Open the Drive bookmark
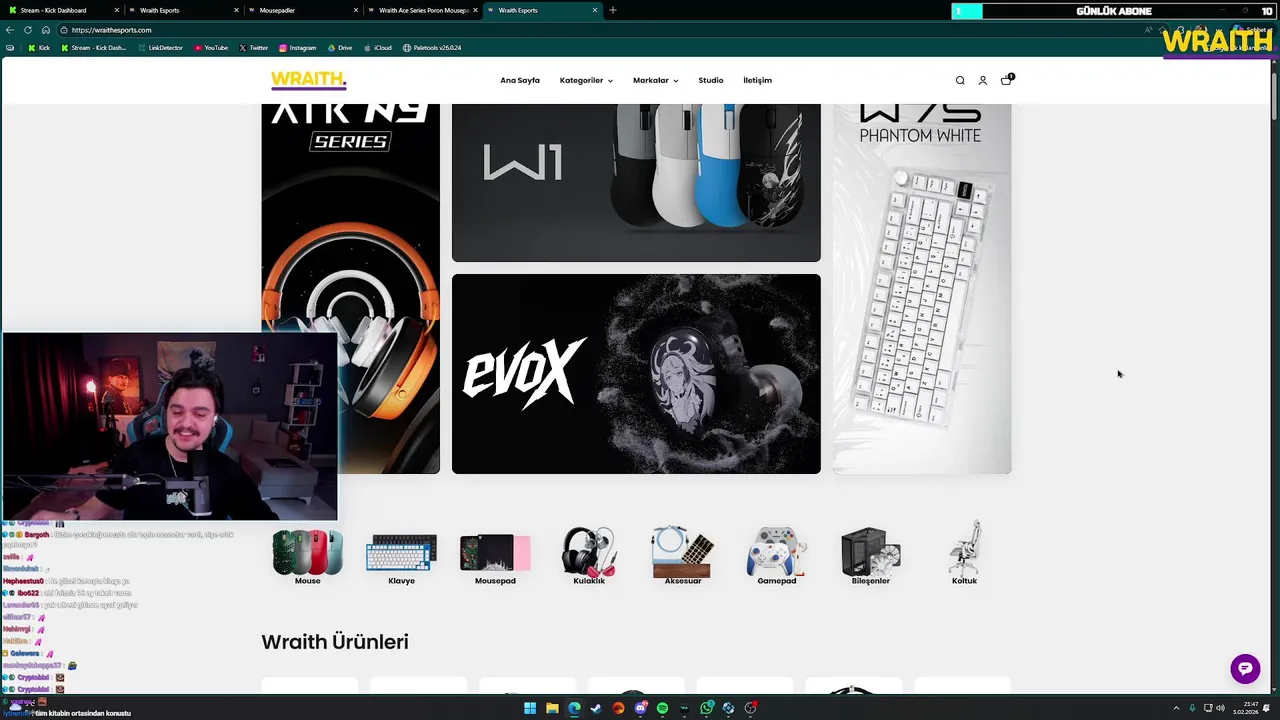Image resolution: width=1280 pixels, height=720 pixels. pyautogui.click(x=340, y=48)
